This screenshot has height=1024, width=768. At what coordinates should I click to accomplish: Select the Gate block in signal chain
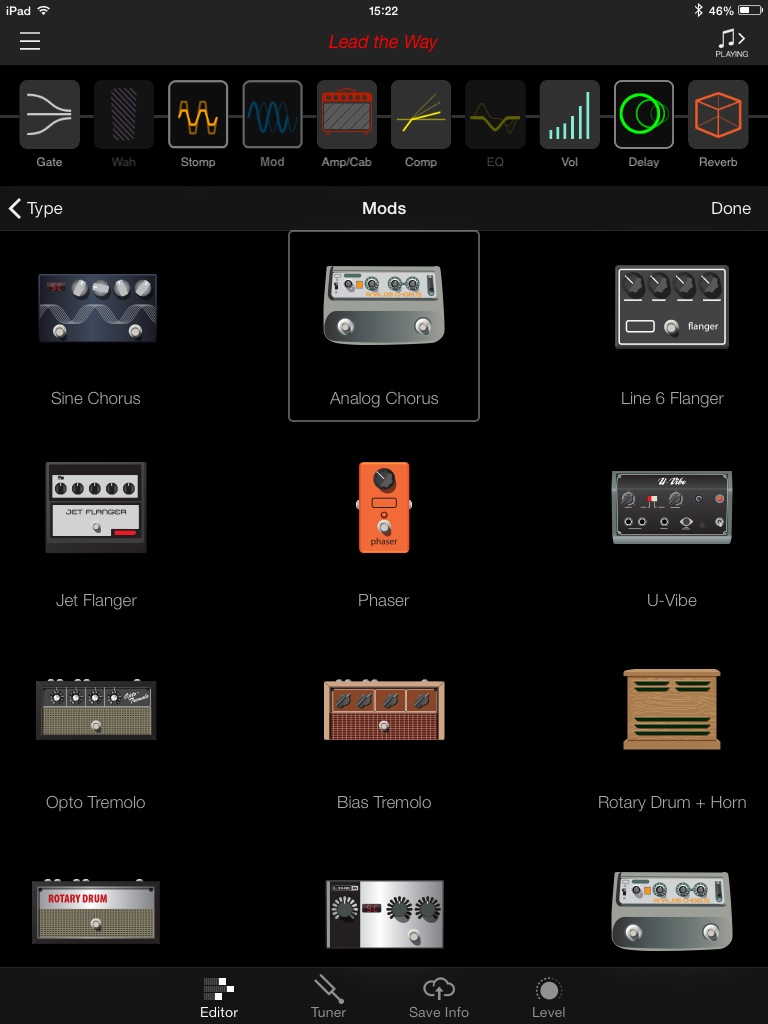(x=50, y=115)
